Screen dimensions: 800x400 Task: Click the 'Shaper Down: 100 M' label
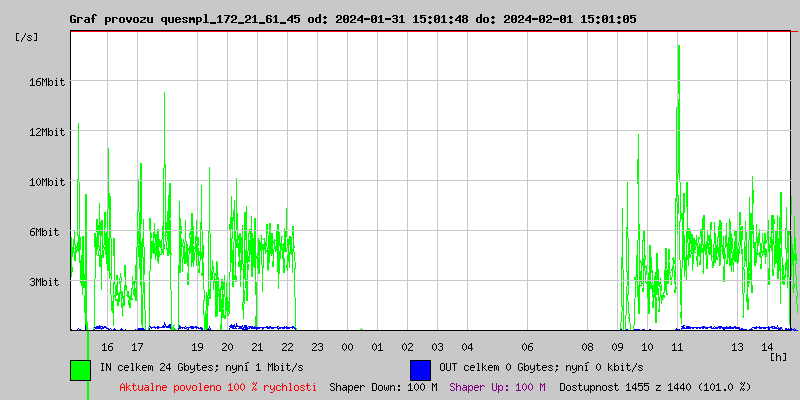(383, 386)
